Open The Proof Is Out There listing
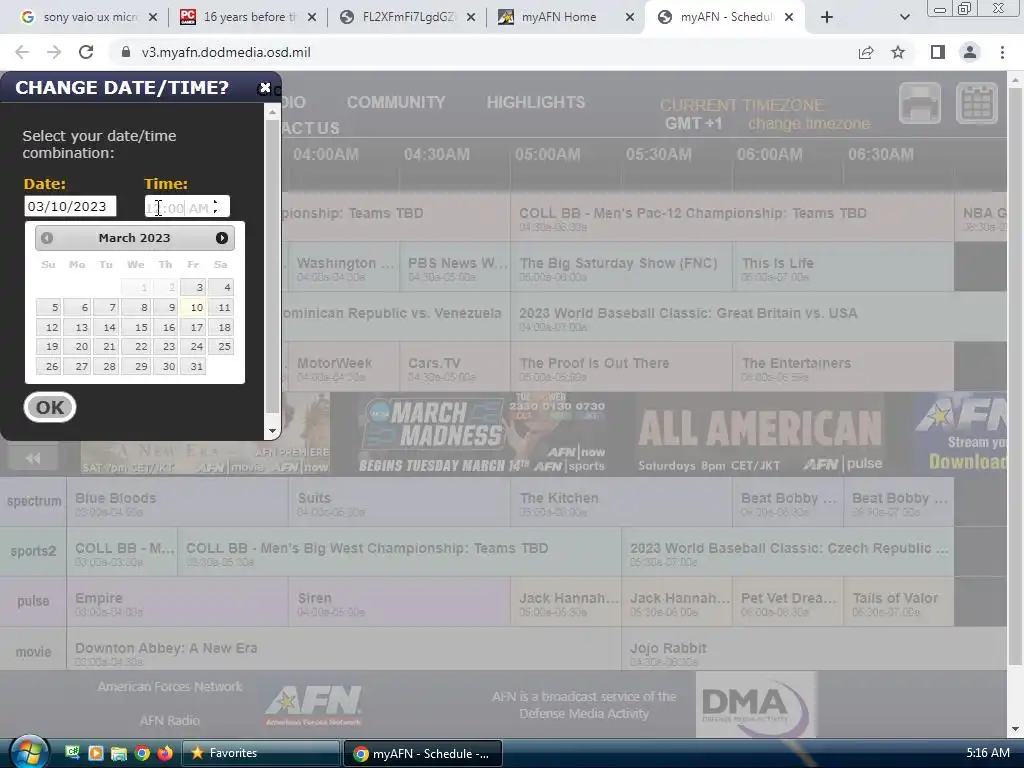Image resolution: width=1024 pixels, height=768 pixels. [x=621, y=366]
